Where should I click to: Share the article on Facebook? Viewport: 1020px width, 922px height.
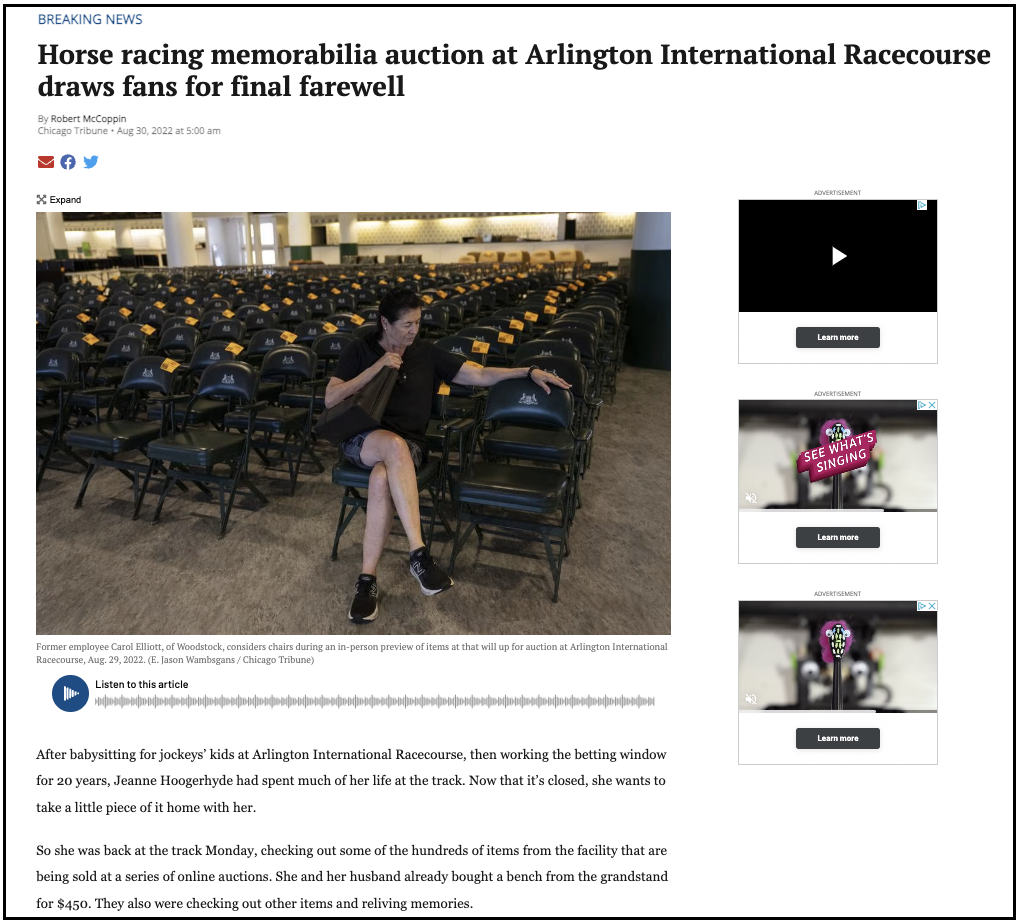tap(68, 162)
